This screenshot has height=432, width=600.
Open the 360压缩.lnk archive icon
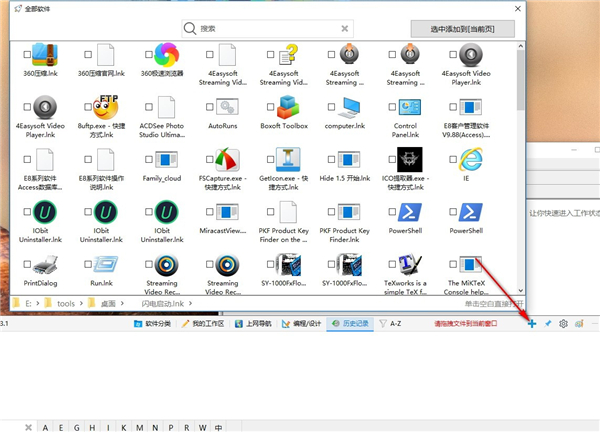[45, 55]
